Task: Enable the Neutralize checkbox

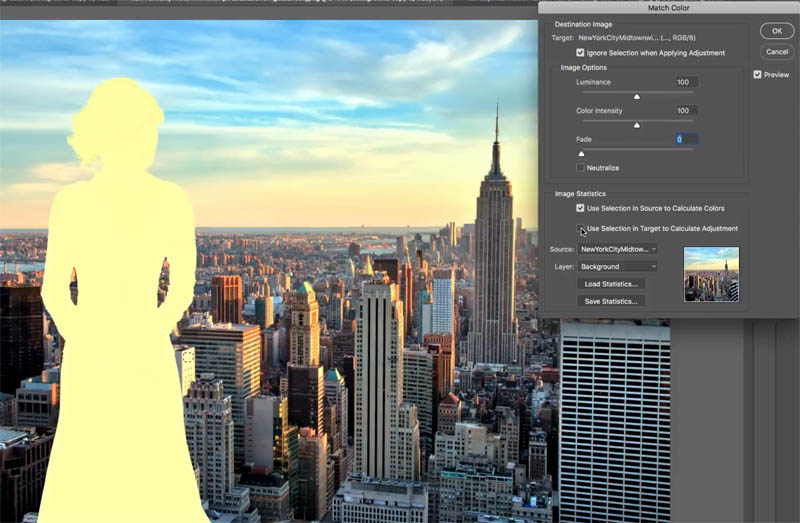Action: (x=580, y=167)
